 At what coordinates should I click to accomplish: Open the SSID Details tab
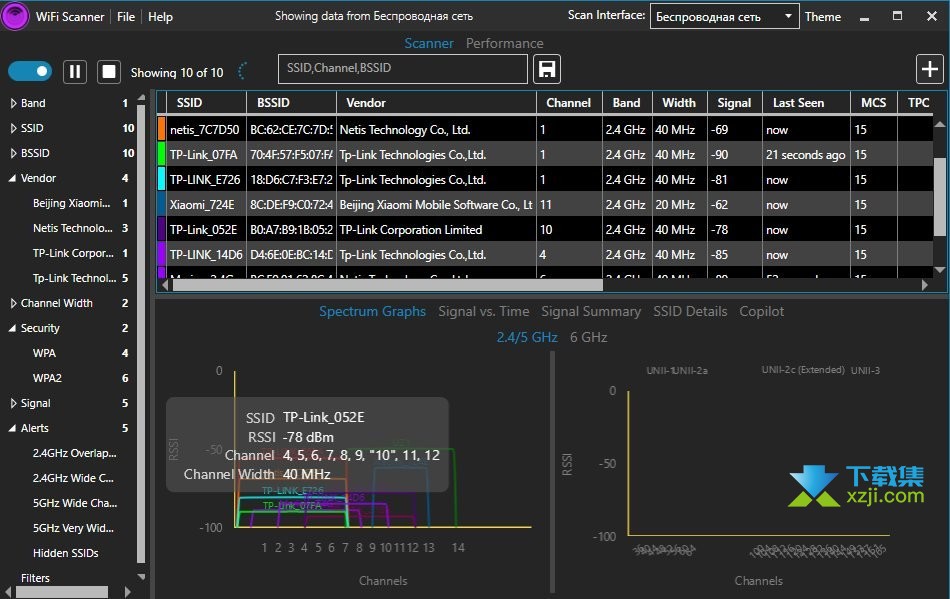pyautogui.click(x=690, y=311)
